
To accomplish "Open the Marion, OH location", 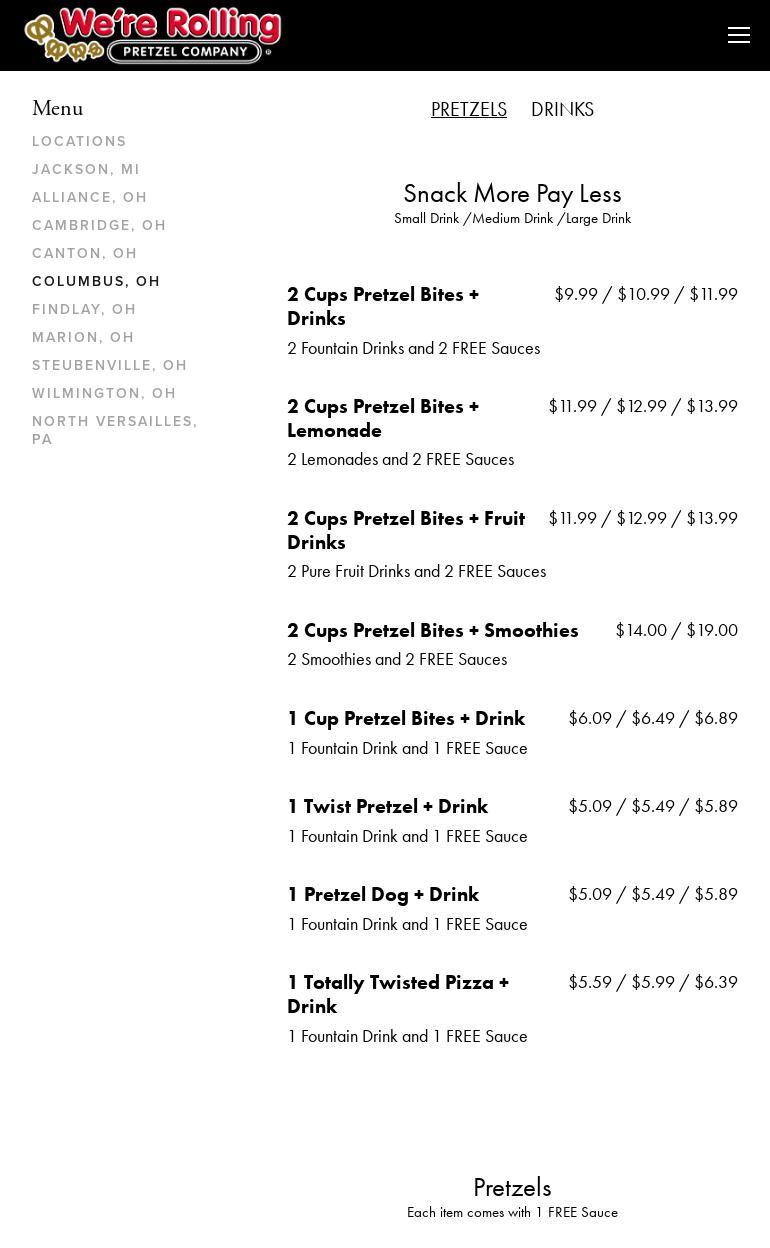I will click(x=83, y=338).
